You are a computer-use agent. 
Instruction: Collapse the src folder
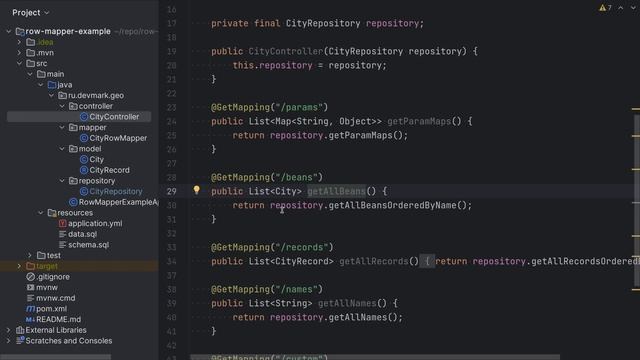[x=19, y=63]
